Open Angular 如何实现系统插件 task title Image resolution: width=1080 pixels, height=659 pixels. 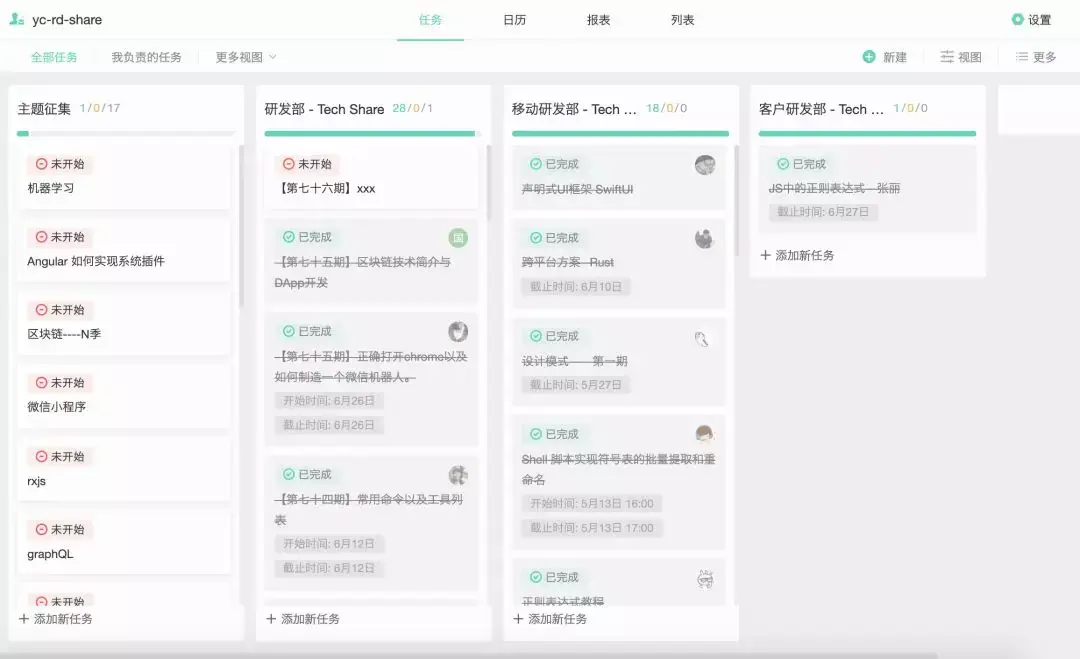click(96, 261)
